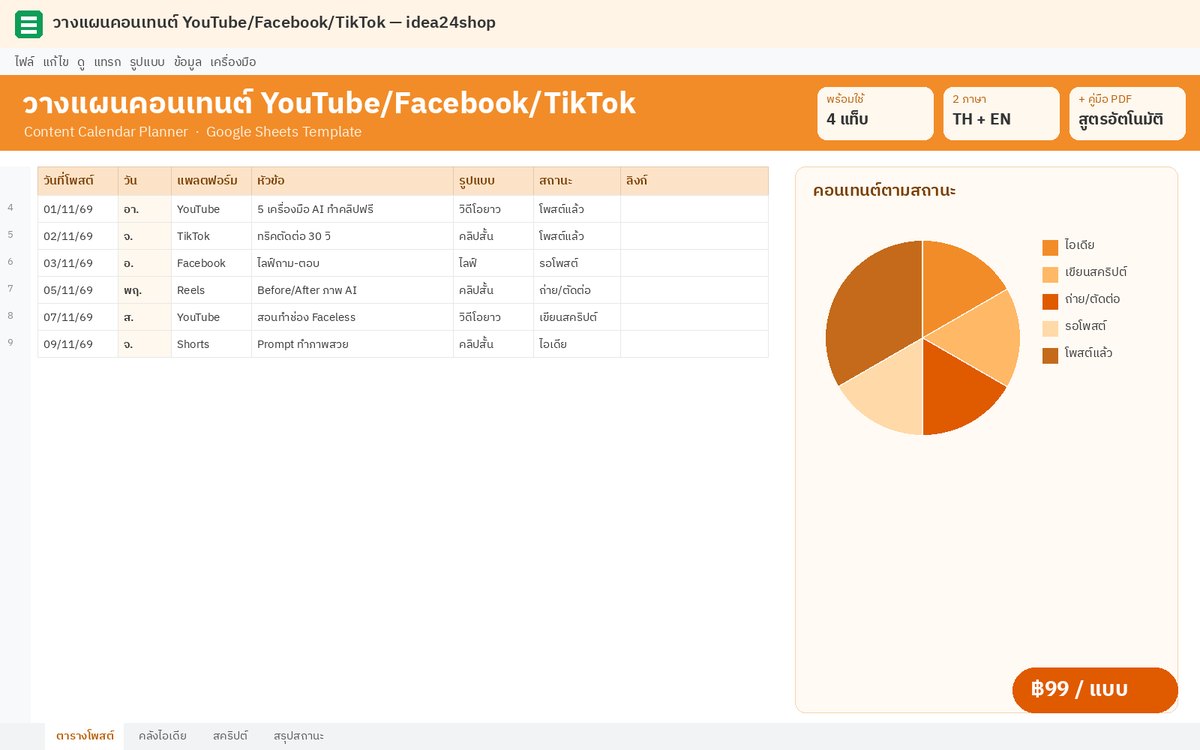The width and height of the screenshot is (1200, 750).
Task: Click topic cell ทริคตัดต่อ 30 วิ
Action: [352, 236]
